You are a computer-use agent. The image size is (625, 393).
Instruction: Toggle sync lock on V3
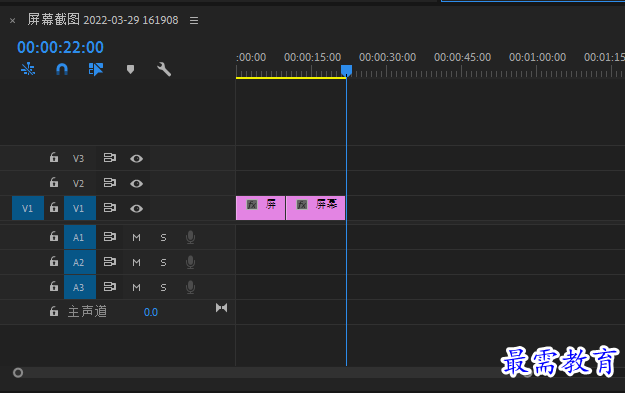pos(110,158)
